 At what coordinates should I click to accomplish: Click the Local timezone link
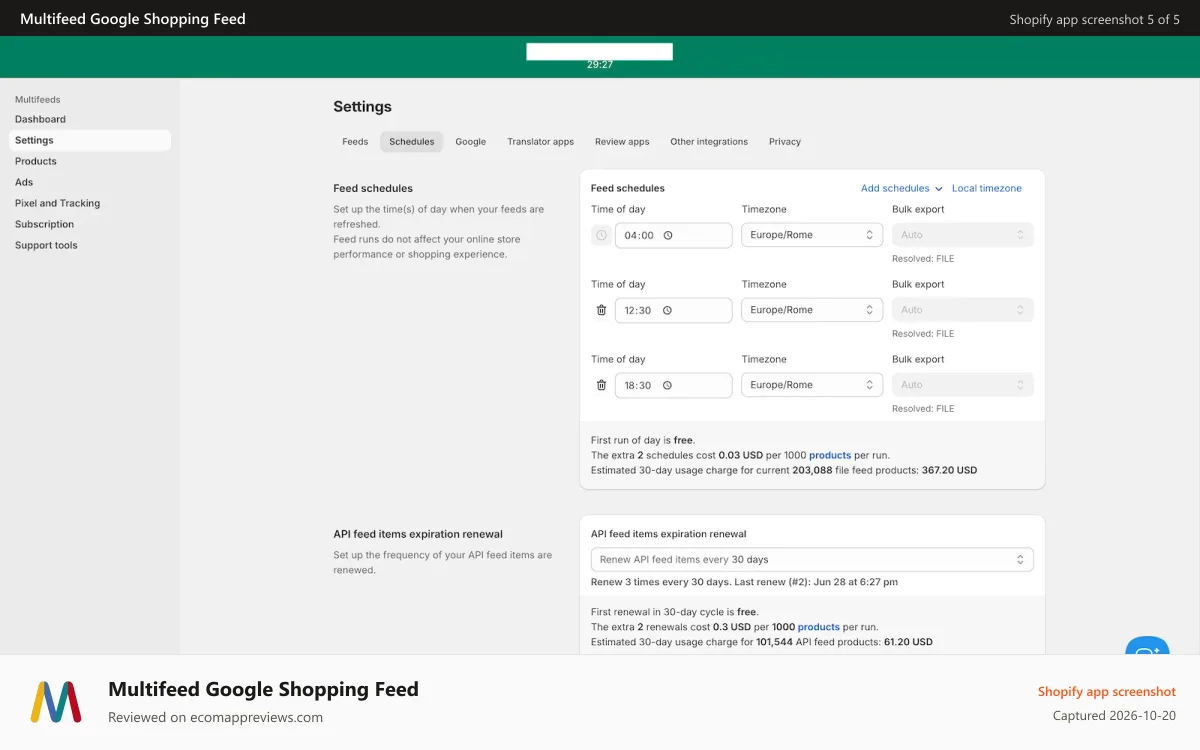tap(987, 188)
